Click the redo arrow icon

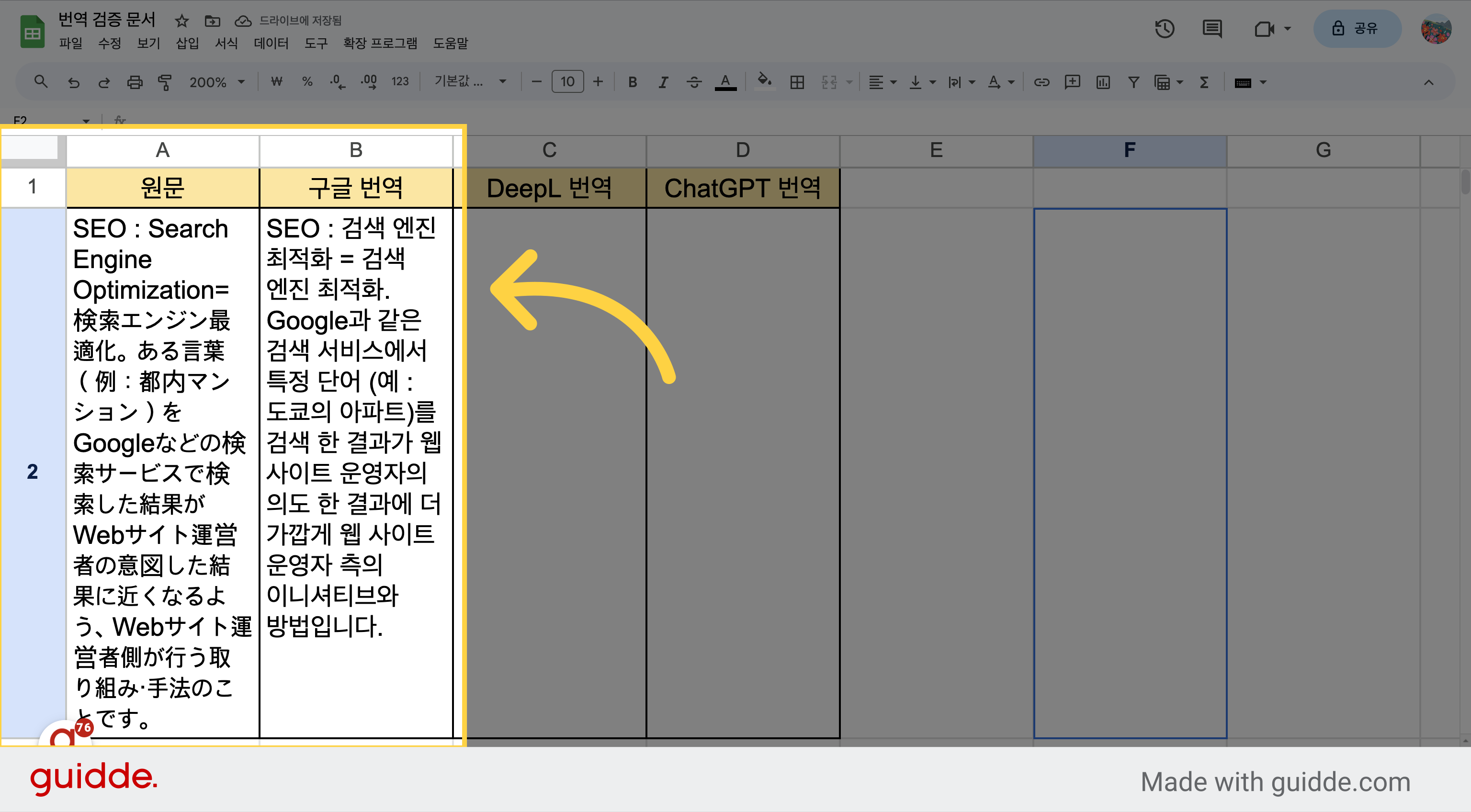coord(104,82)
